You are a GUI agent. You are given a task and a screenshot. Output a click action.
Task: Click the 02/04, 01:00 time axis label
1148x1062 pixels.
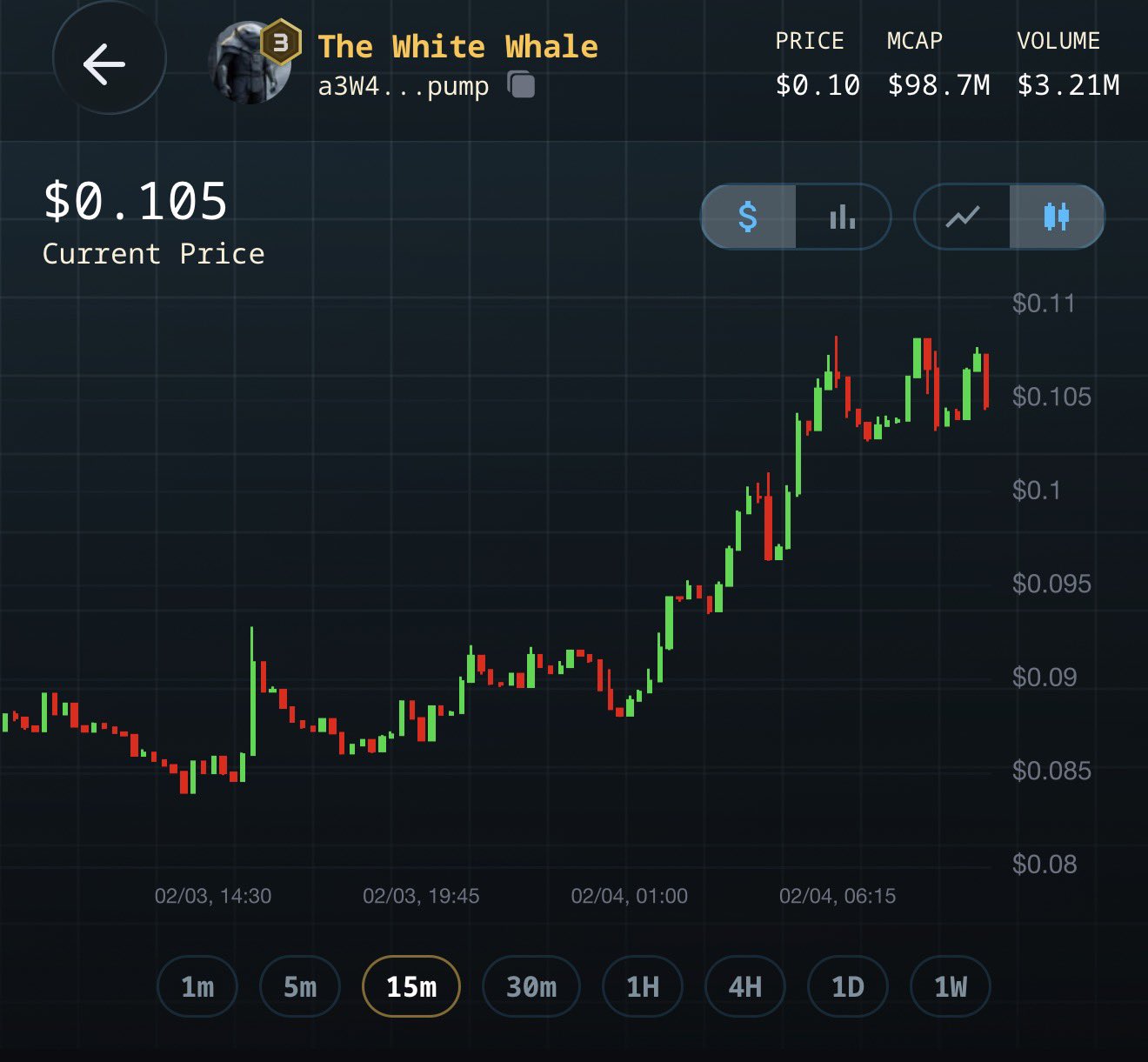click(629, 896)
